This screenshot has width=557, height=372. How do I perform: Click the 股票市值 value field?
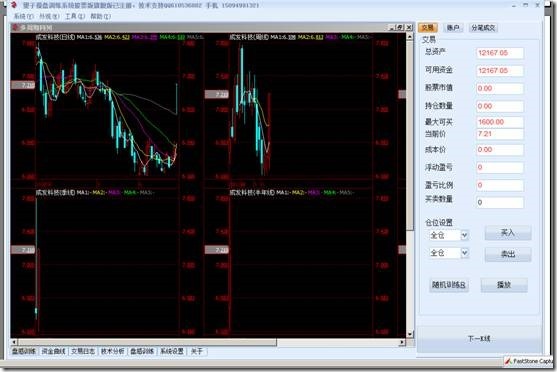click(499, 88)
